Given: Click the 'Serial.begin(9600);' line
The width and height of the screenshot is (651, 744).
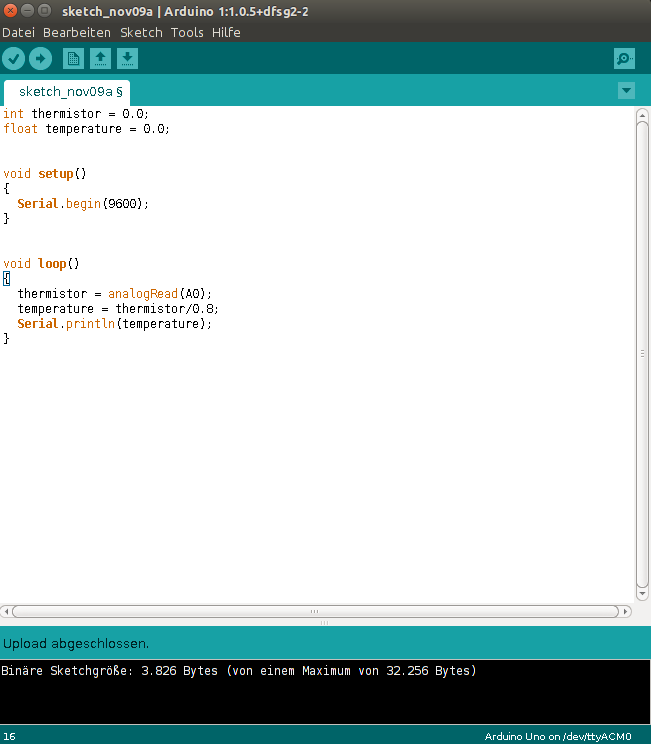Looking at the screenshot, I should [x=83, y=204].
